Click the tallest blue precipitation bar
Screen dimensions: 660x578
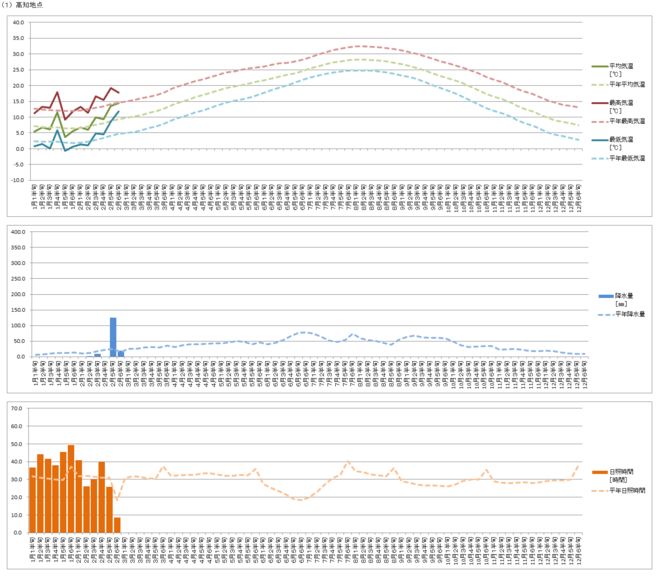point(113,337)
